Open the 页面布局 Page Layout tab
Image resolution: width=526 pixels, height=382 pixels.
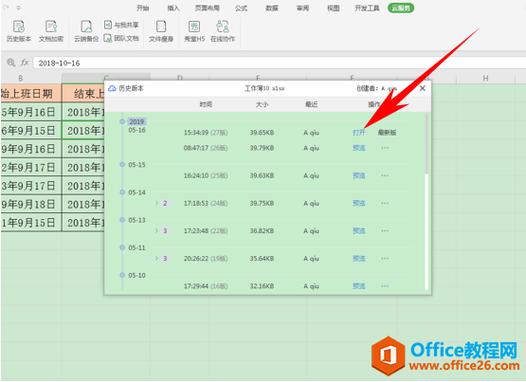tap(207, 8)
